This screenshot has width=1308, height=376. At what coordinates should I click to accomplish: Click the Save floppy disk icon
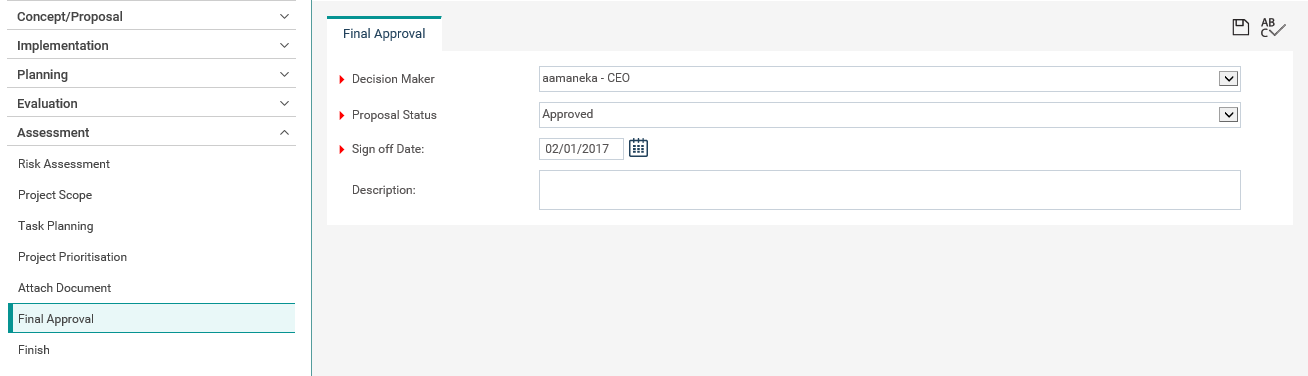pos(1241,28)
